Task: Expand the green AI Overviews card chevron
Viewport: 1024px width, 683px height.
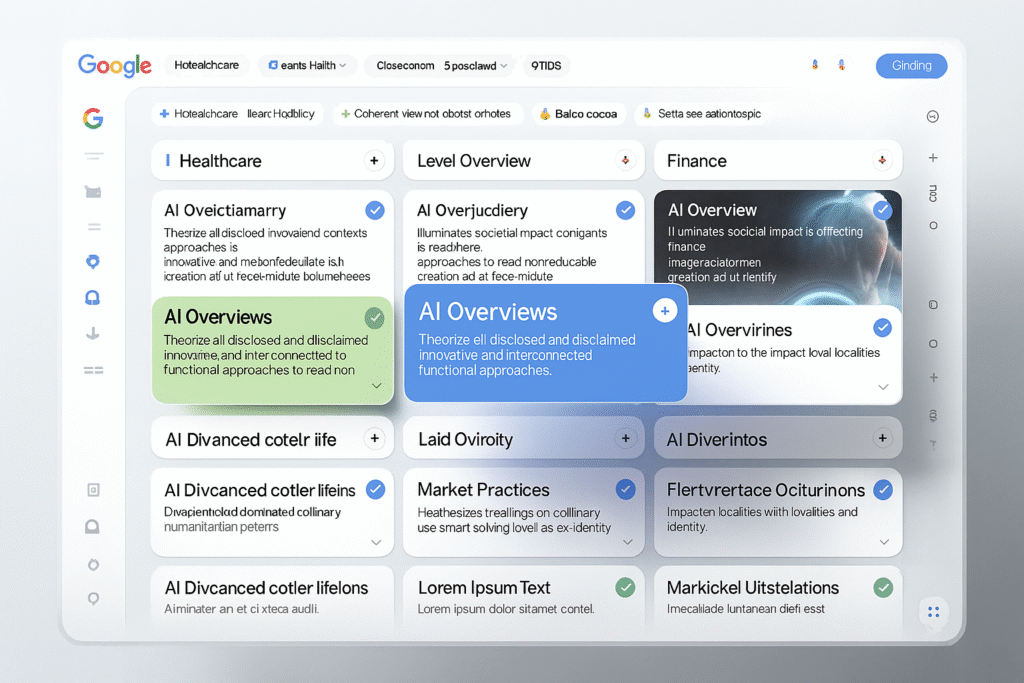Action: click(x=376, y=385)
